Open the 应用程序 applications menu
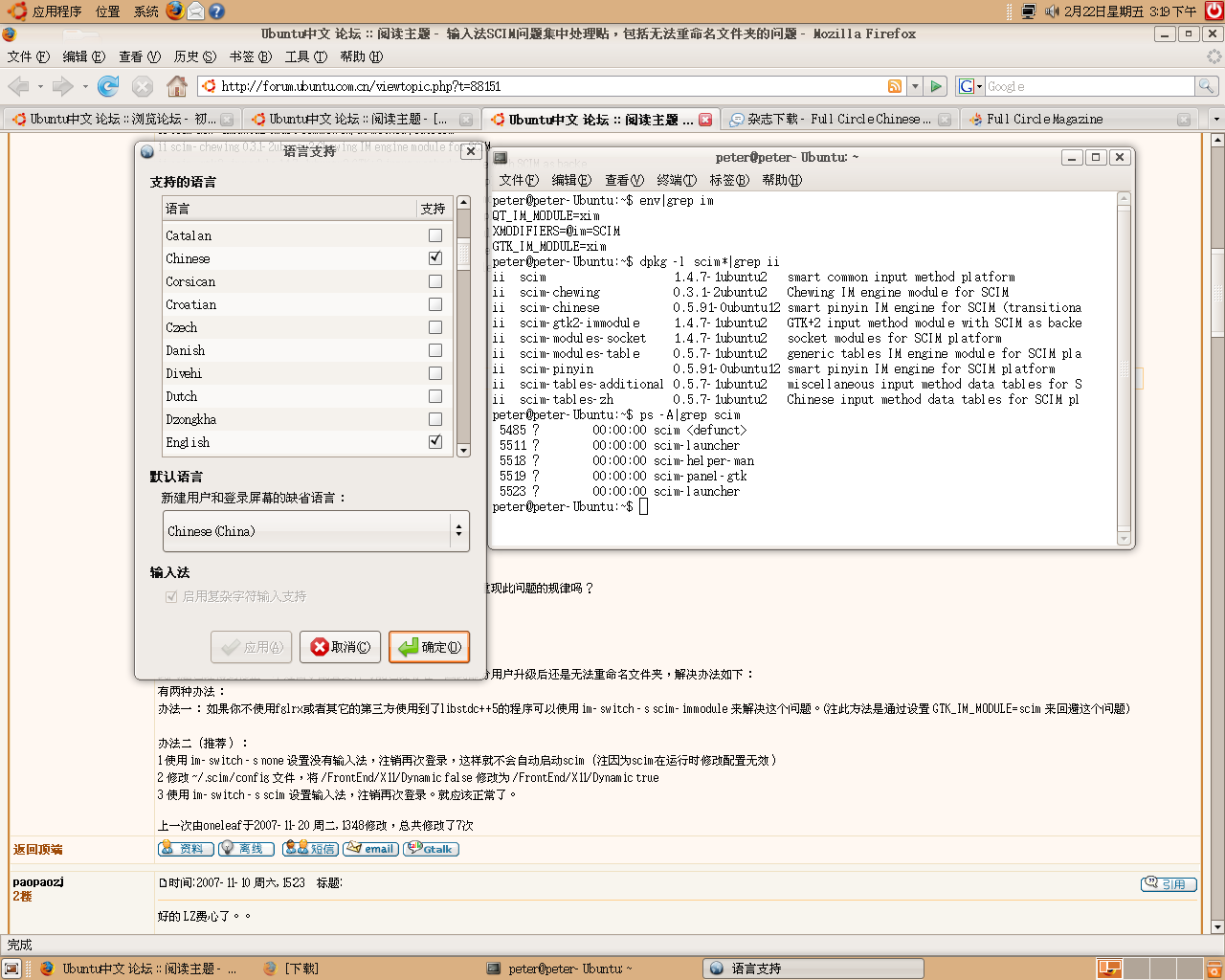This screenshot has height=980, width=1225. (x=45, y=11)
